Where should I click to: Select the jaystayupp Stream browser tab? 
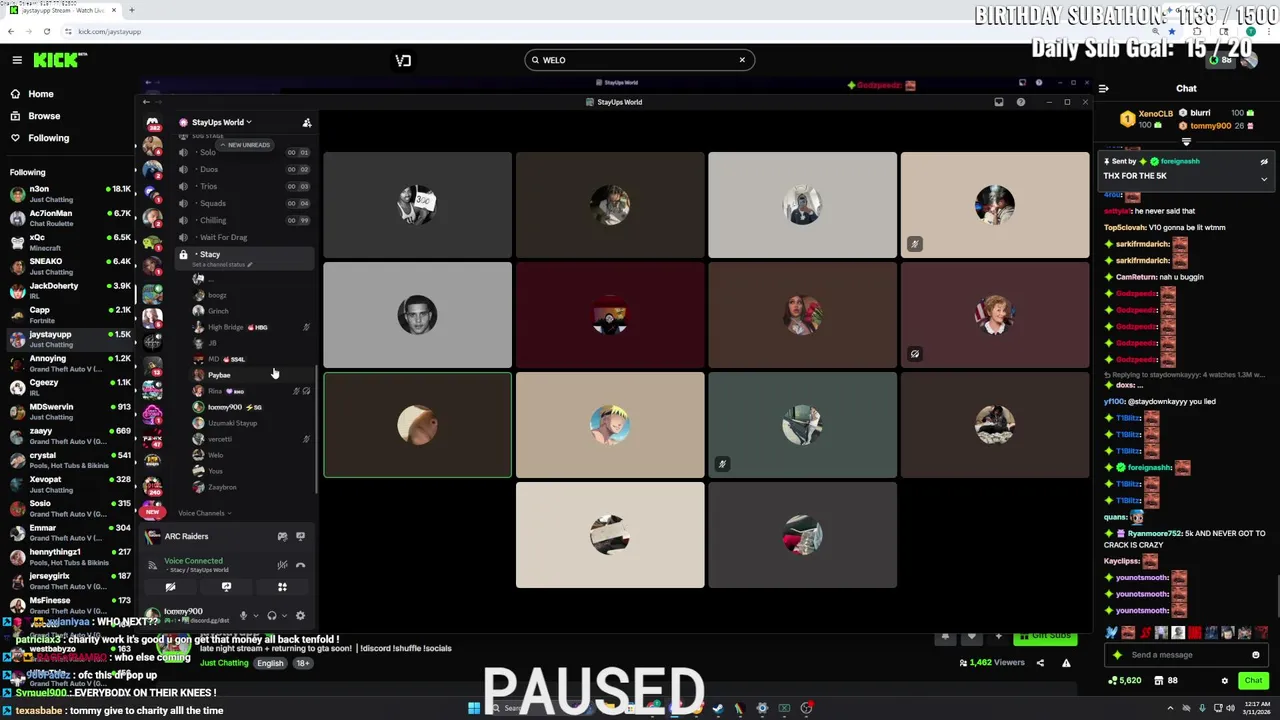point(62,10)
